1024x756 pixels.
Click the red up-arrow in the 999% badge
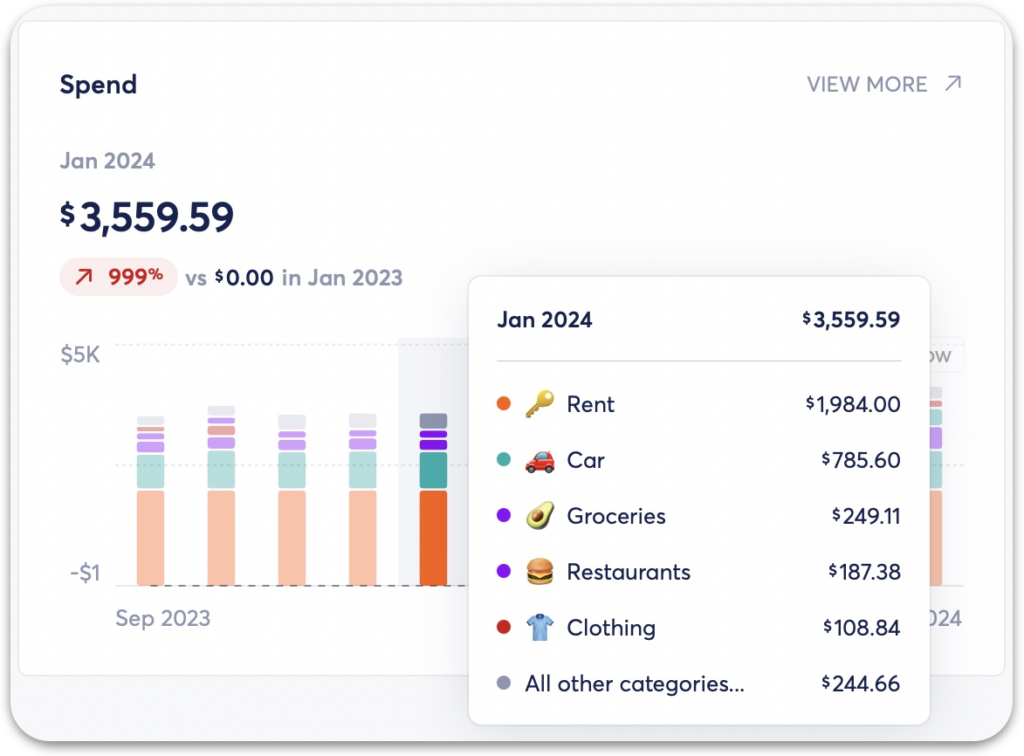(84, 277)
